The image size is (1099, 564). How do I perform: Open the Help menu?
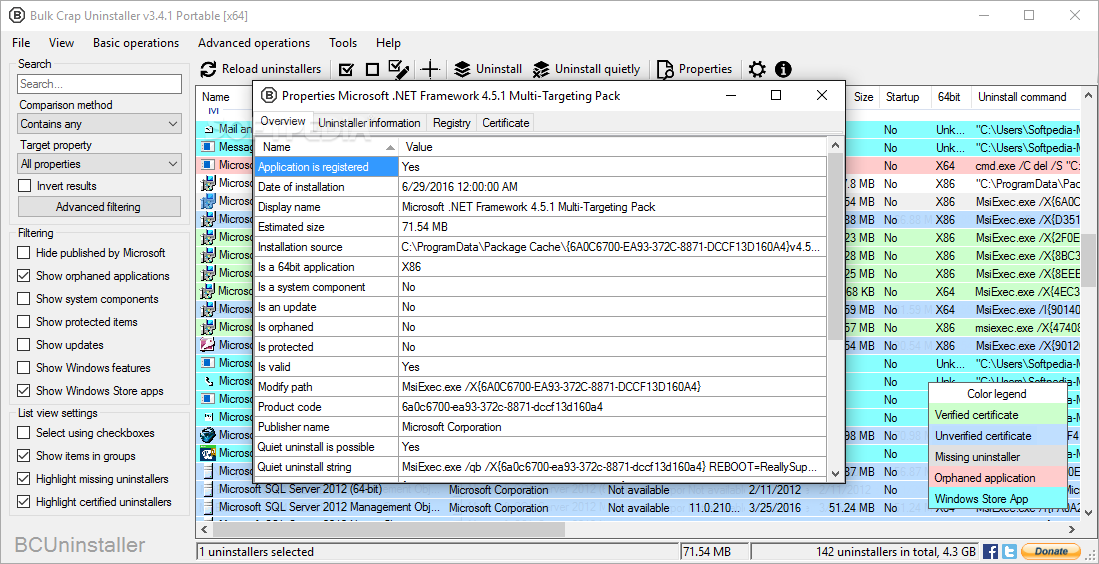coord(388,43)
